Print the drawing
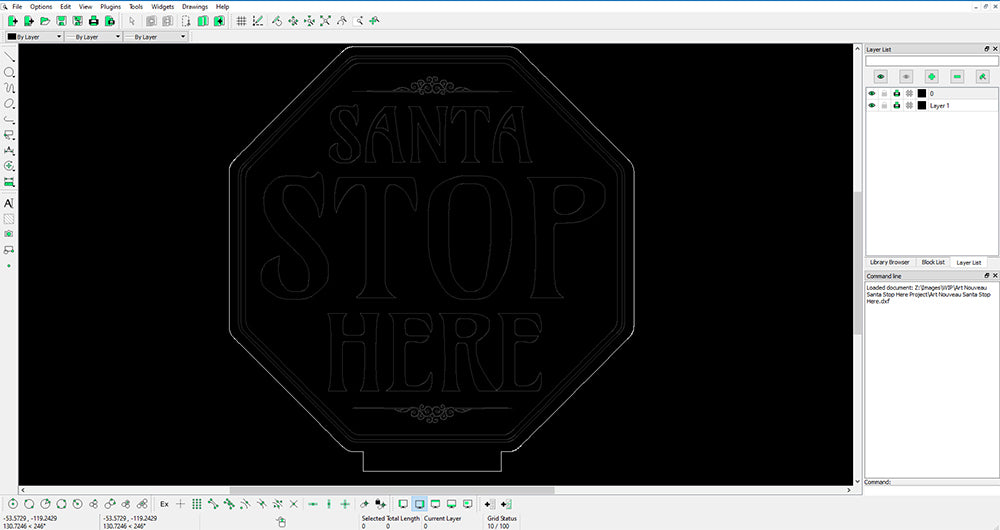This screenshot has width=1000, height=530. [x=94, y=21]
